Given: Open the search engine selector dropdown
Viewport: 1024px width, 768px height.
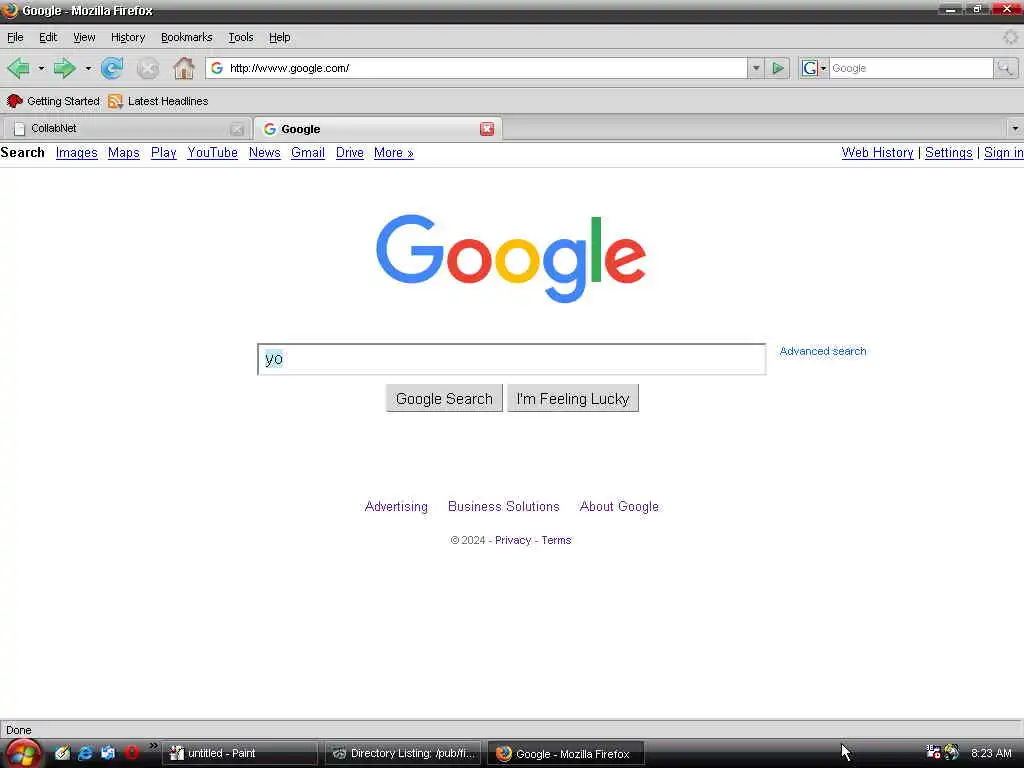Looking at the screenshot, I should click(x=814, y=68).
